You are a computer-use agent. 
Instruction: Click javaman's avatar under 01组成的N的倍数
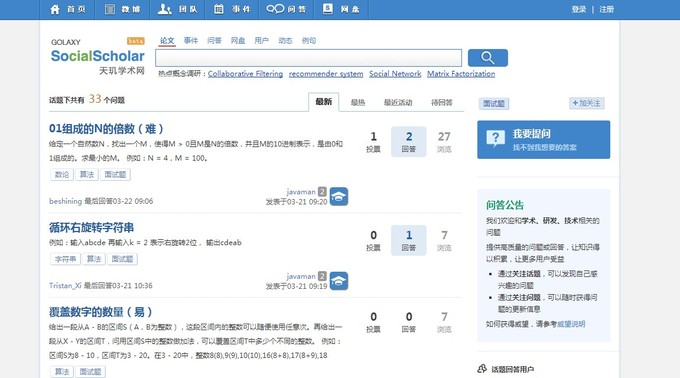click(x=339, y=196)
